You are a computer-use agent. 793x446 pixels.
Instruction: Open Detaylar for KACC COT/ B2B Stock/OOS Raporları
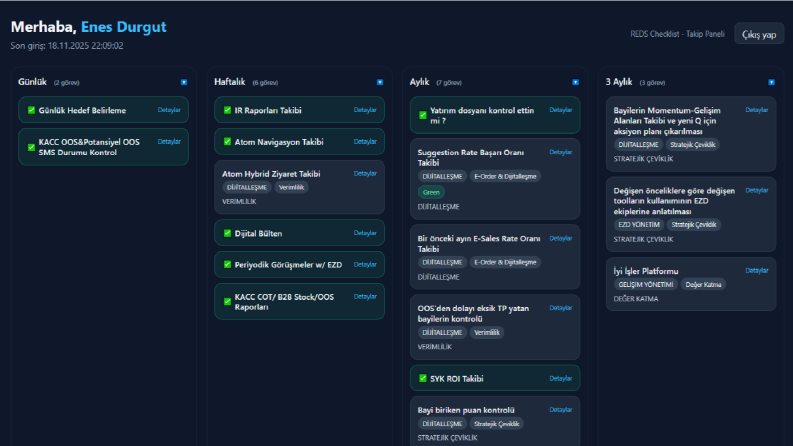click(x=365, y=296)
